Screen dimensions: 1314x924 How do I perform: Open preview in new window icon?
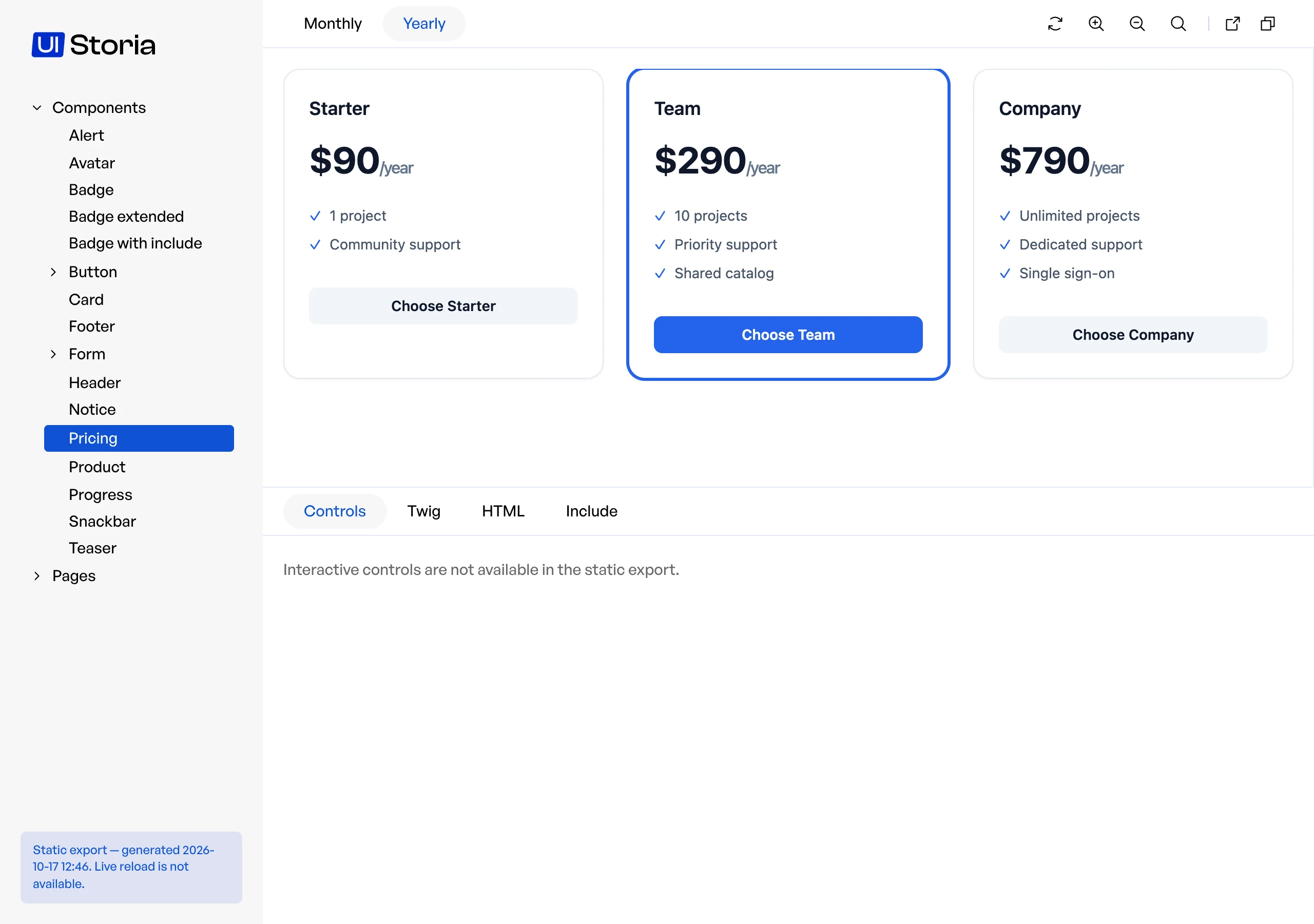[1233, 24]
